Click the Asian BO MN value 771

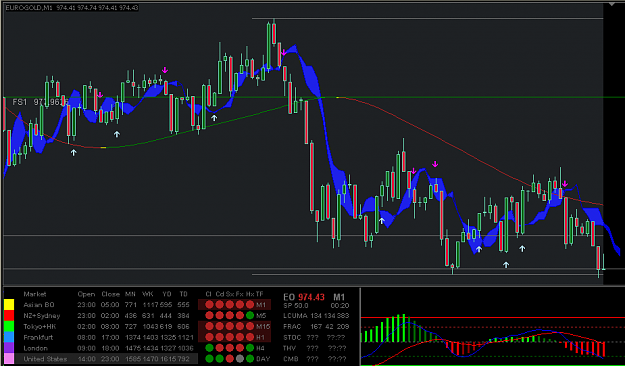click(131, 305)
